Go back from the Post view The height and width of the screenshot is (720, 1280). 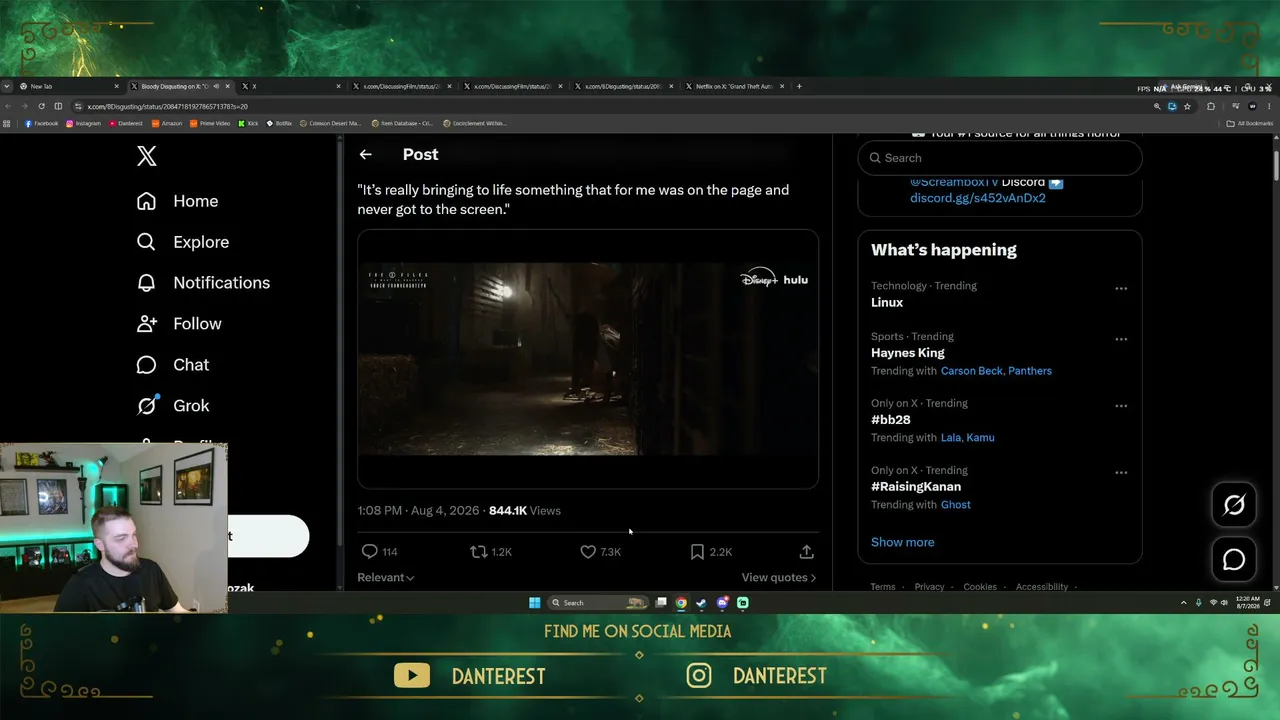coord(365,154)
